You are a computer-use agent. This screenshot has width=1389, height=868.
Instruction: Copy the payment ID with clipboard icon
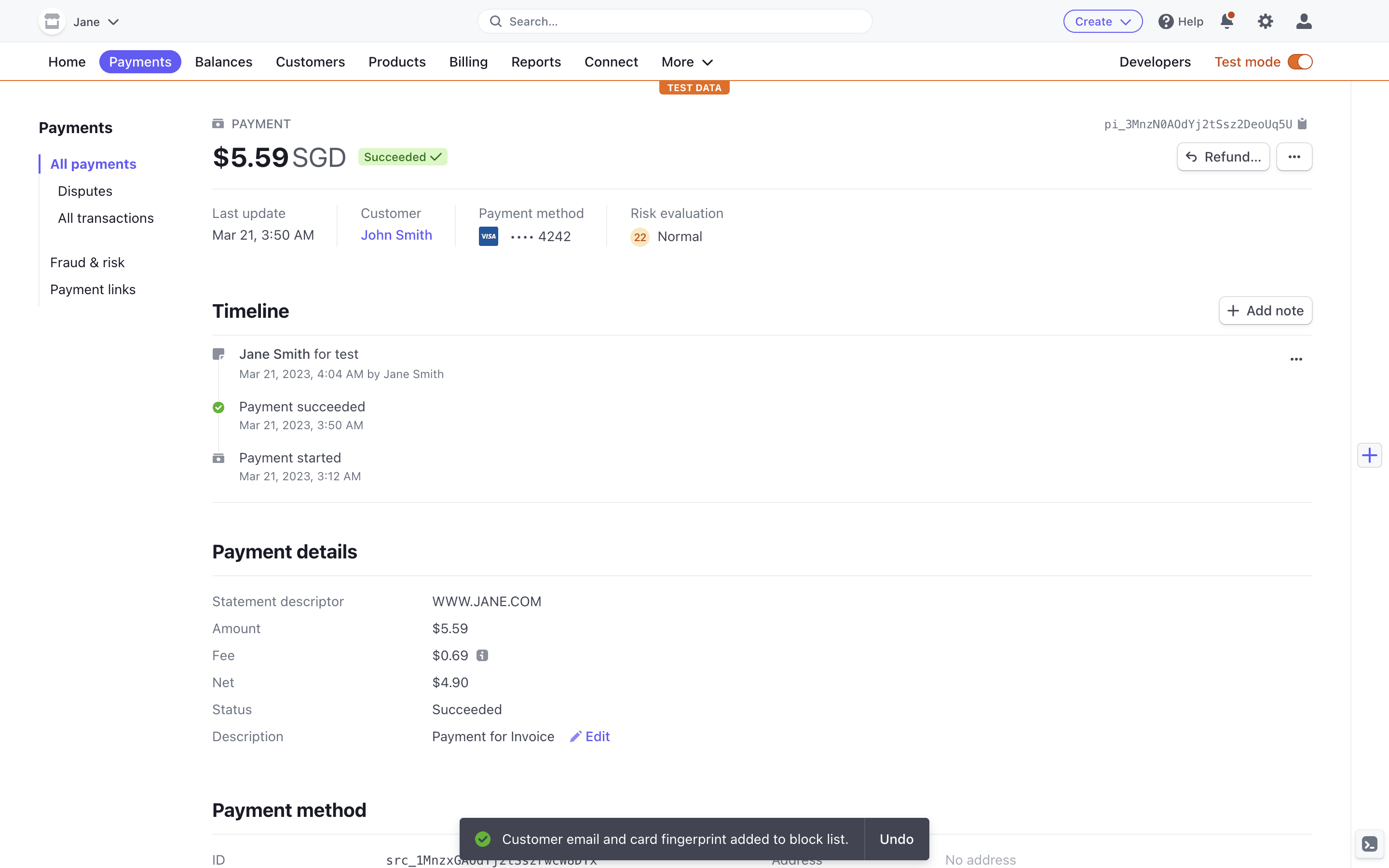coord(1302,124)
